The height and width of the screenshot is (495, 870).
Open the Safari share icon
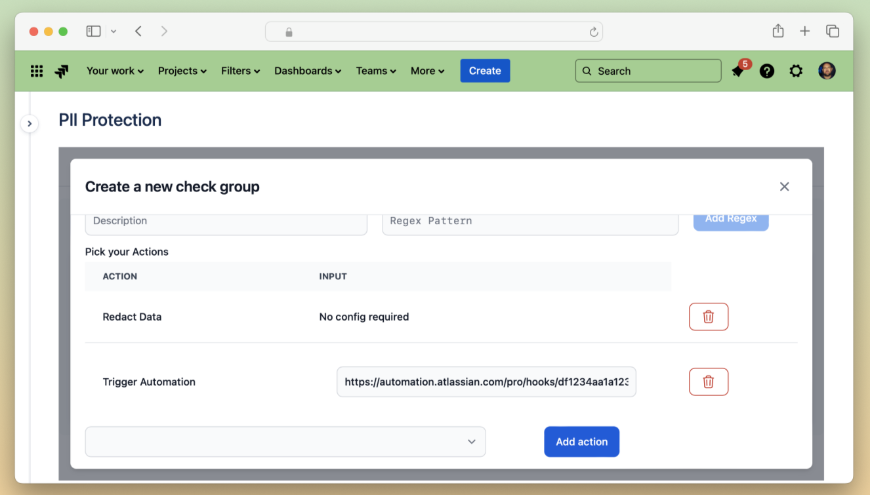point(778,31)
